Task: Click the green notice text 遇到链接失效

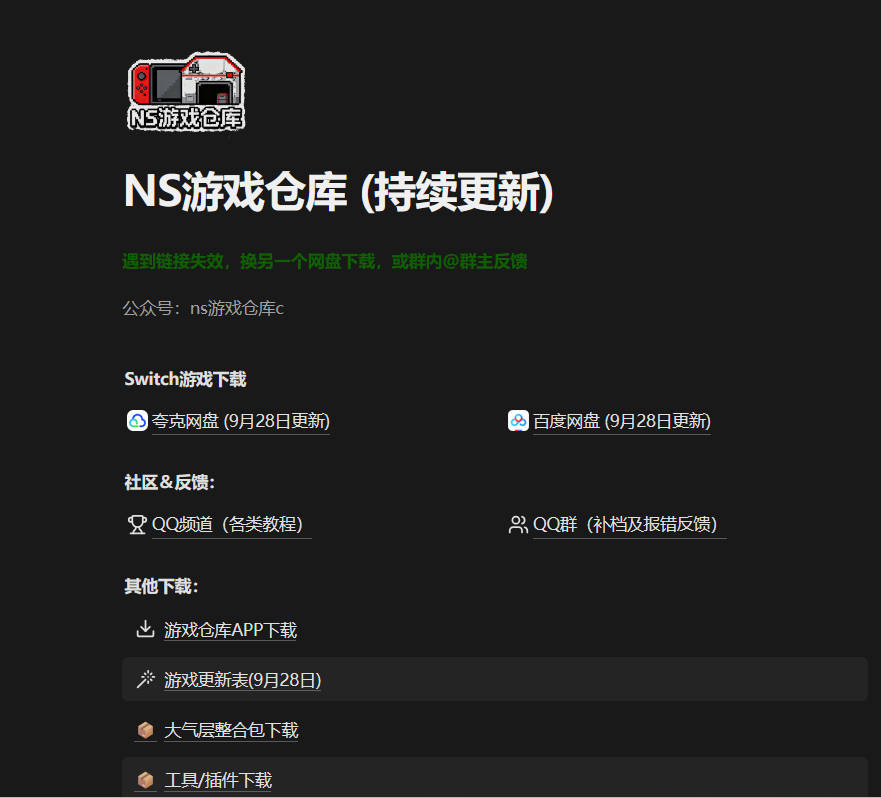Action: pyautogui.click(x=325, y=261)
